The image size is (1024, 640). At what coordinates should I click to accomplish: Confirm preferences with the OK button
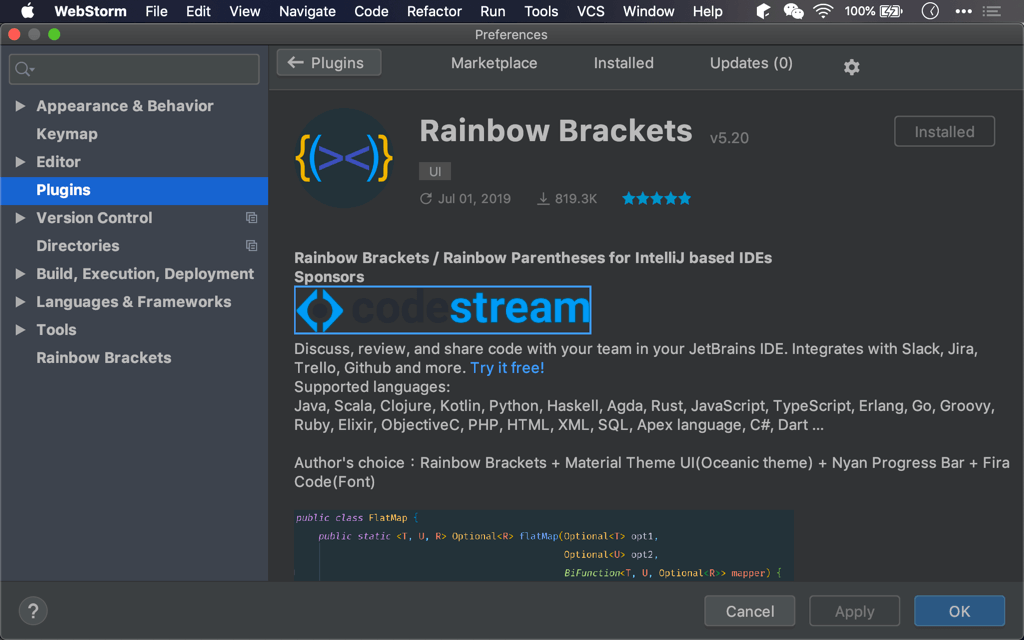pyautogui.click(x=959, y=610)
